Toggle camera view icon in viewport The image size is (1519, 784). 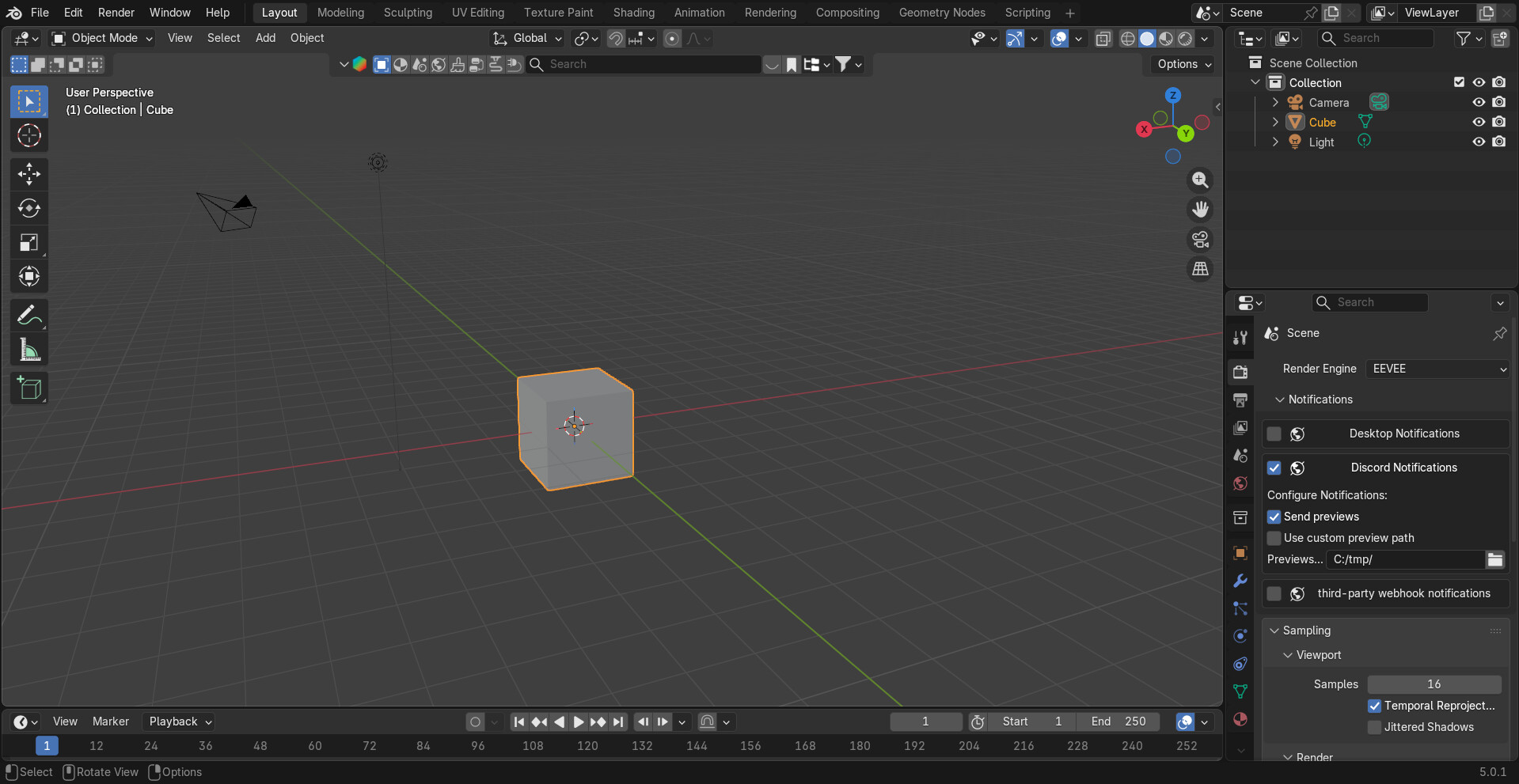tap(1201, 239)
